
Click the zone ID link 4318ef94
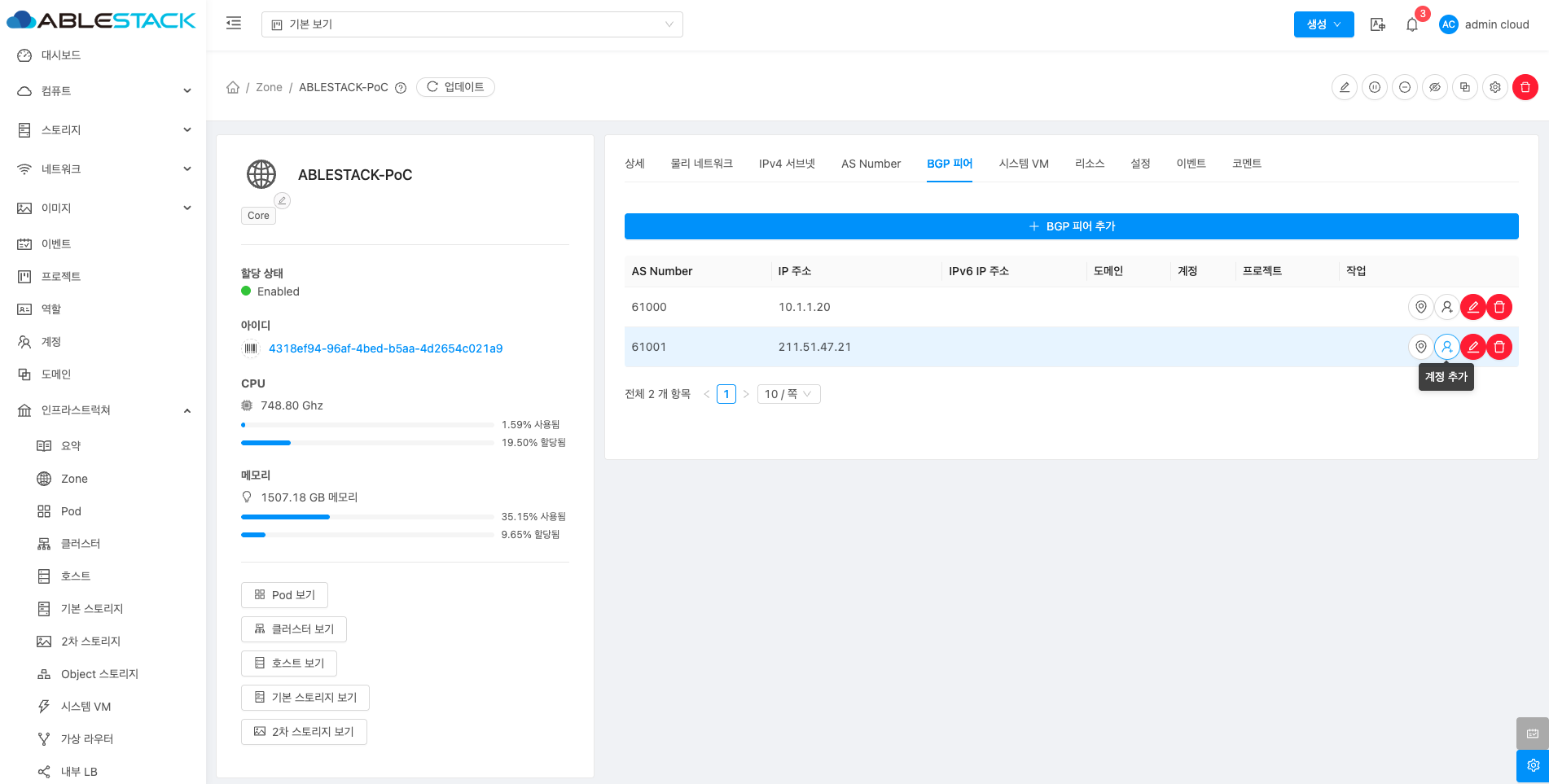coord(385,348)
